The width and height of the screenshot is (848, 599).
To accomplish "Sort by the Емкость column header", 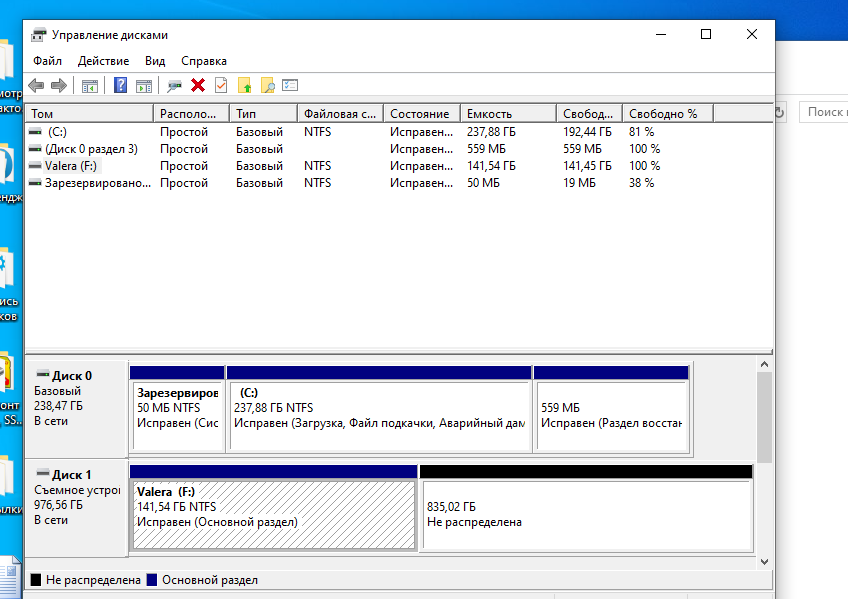I will click(x=508, y=114).
